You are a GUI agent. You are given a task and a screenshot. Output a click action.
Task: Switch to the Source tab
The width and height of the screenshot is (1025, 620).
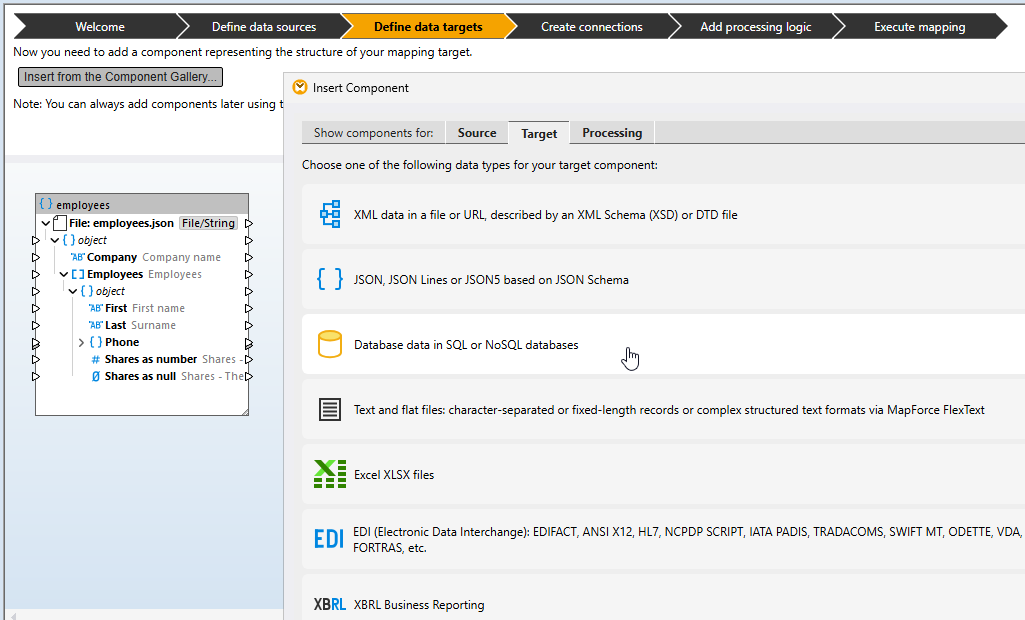476,133
